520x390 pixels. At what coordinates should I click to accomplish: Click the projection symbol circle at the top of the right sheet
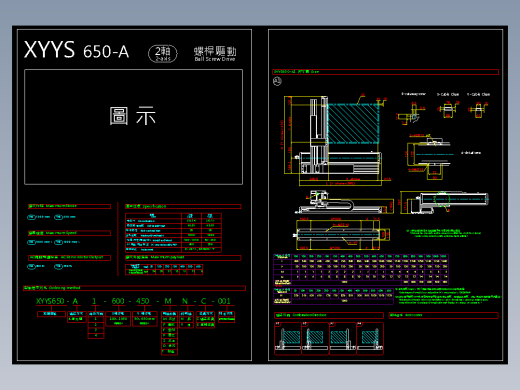click(x=277, y=81)
